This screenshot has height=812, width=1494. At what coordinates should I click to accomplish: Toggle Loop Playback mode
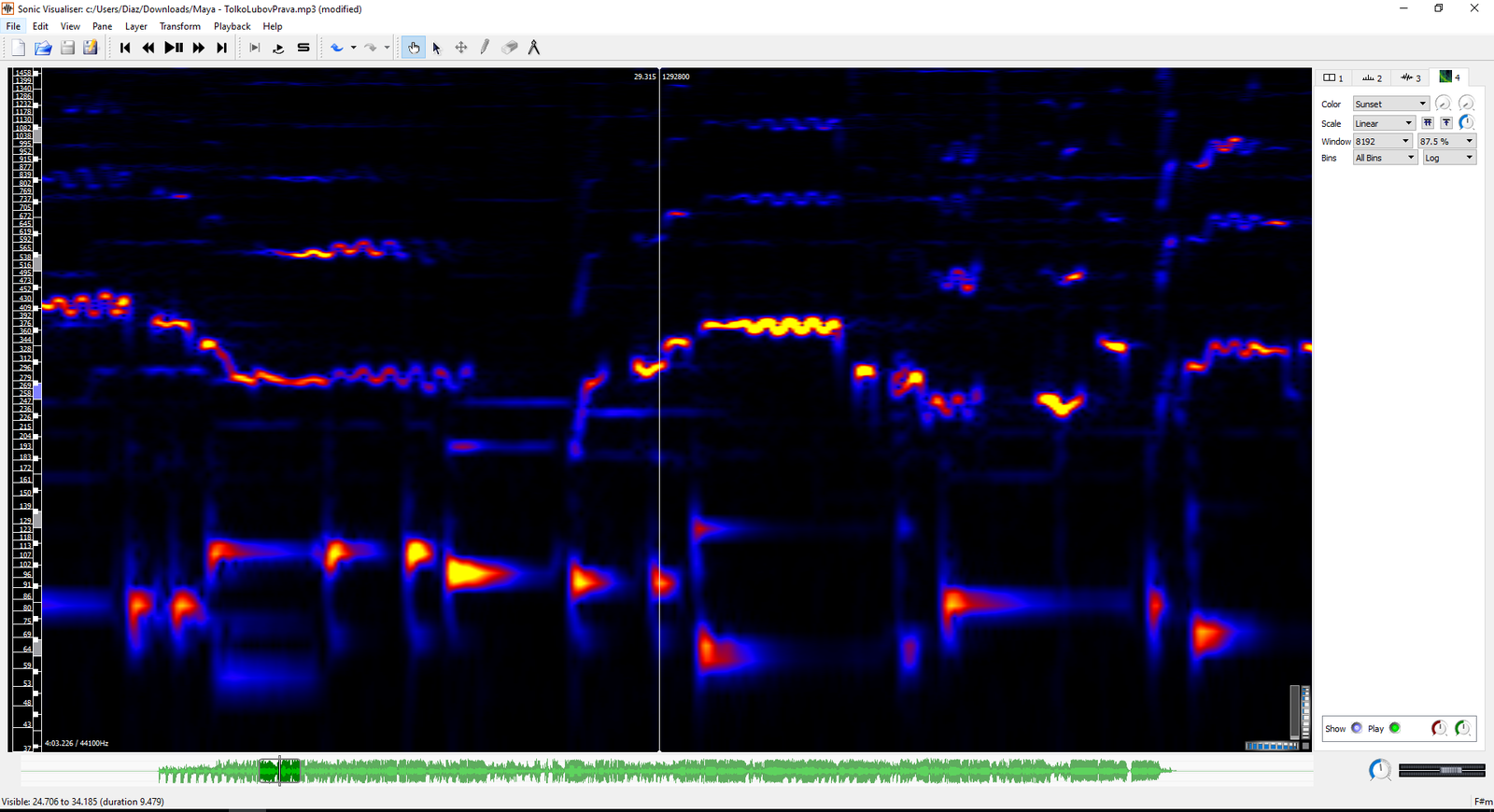[278, 48]
